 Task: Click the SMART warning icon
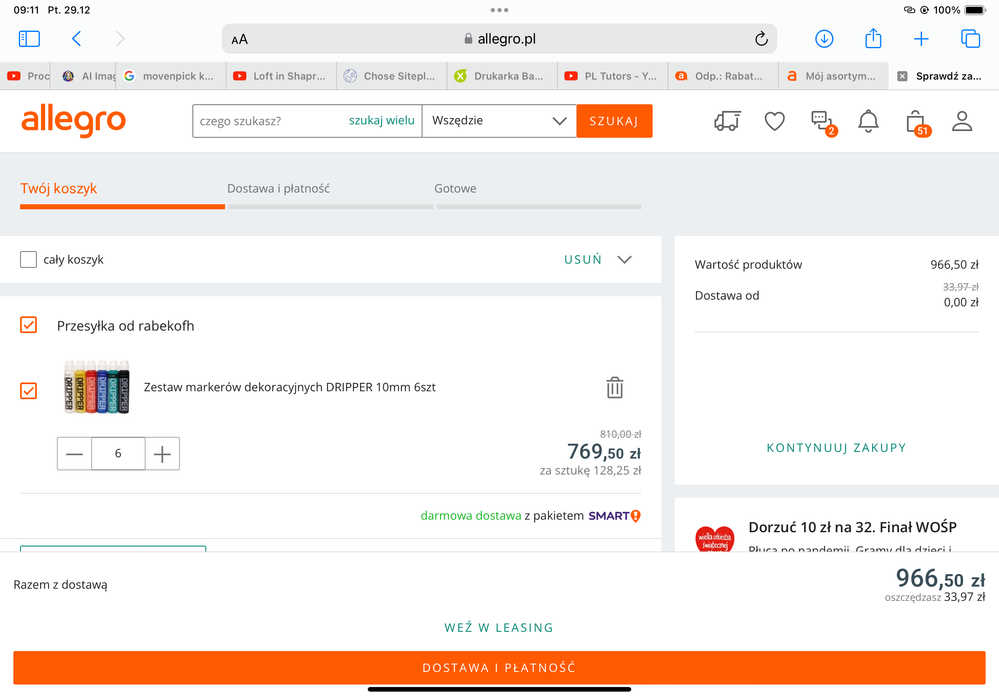635,516
